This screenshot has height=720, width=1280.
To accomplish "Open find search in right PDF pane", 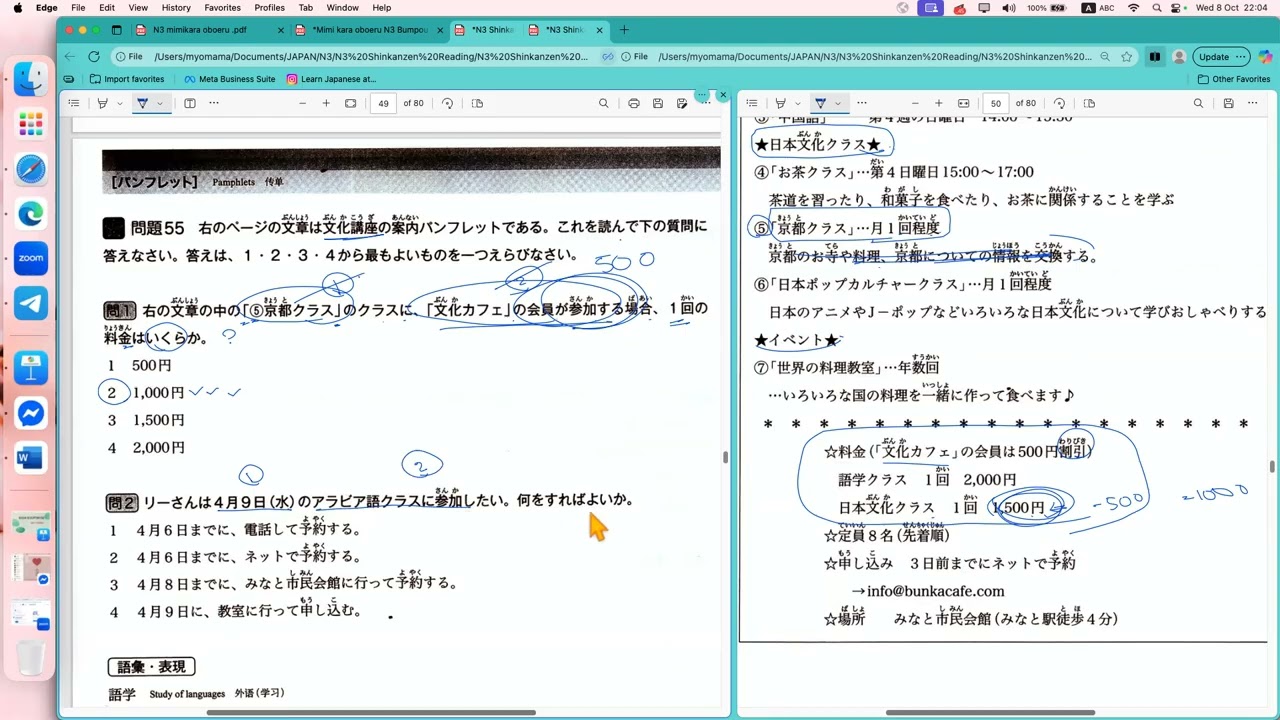I will (1199, 103).
